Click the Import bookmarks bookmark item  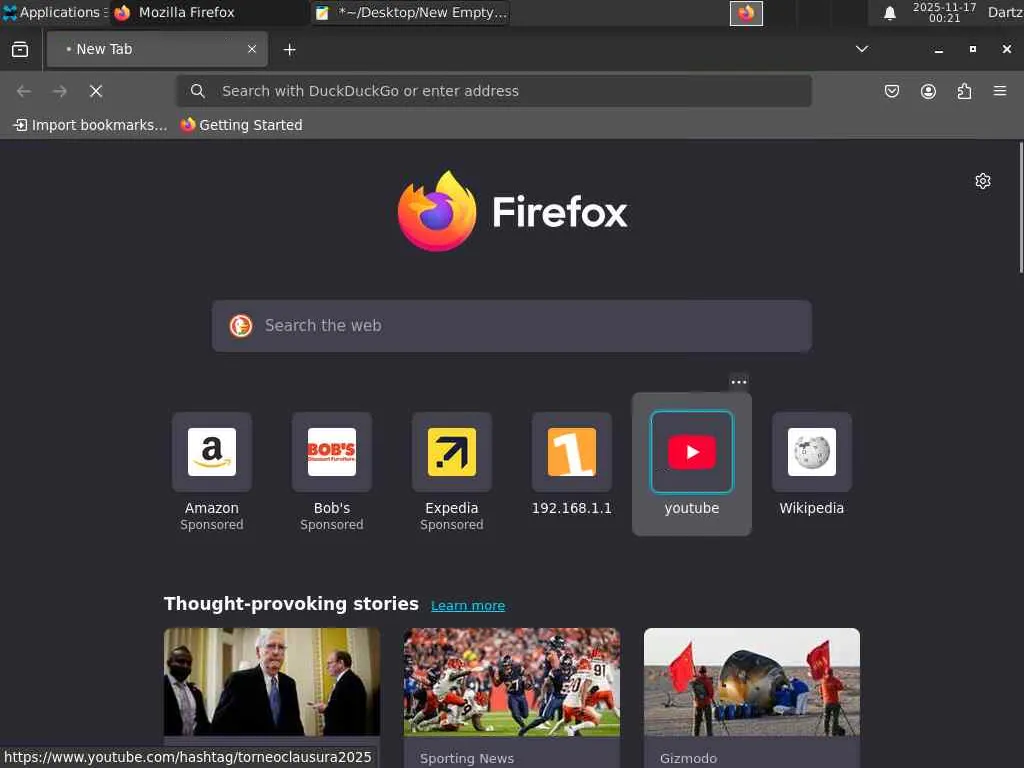pos(90,125)
